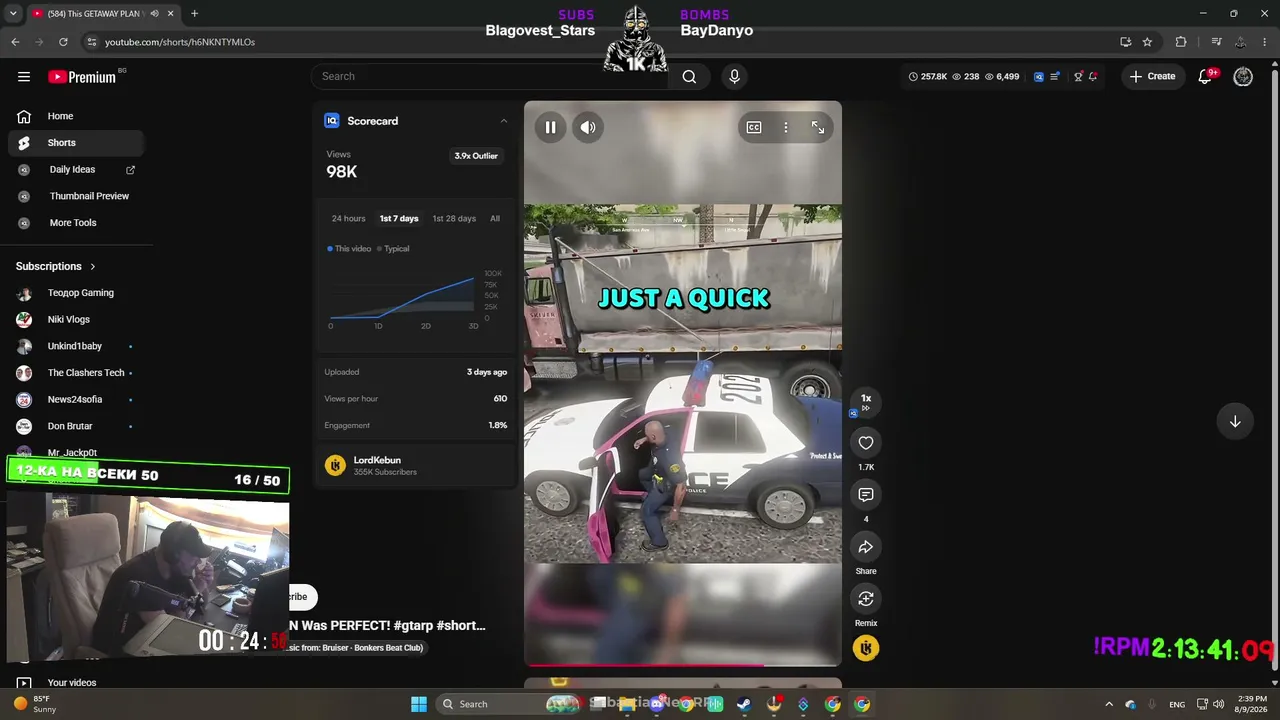The image size is (1280, 720).
Task: Open Niki Vlogs subscription
Action: (76, 319)
